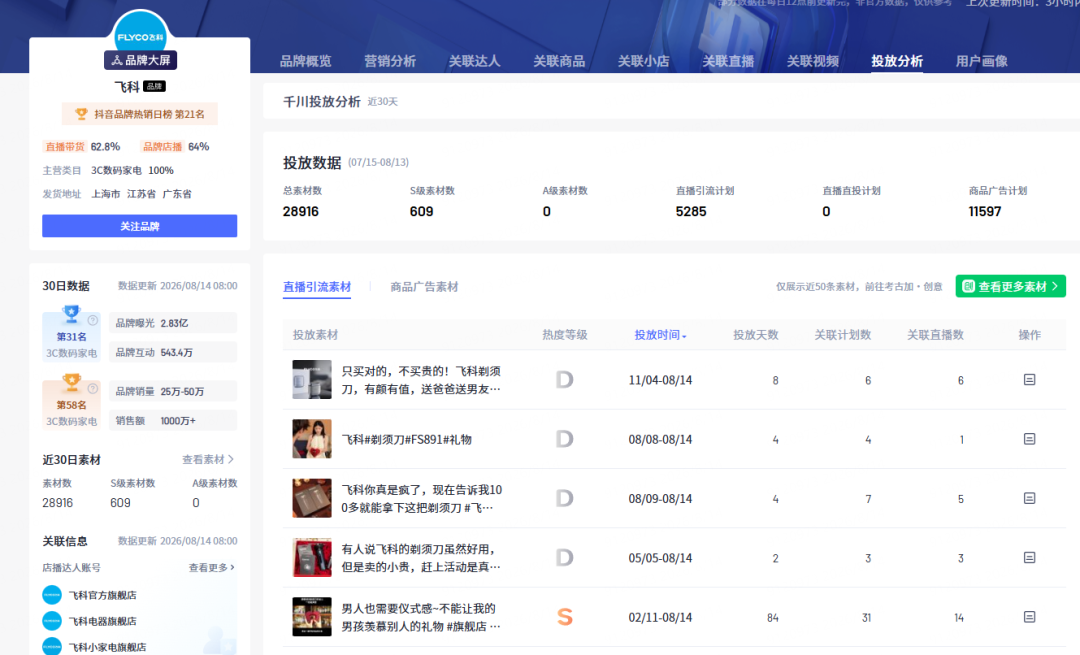Open details icon for 飞科#剃须刀#FS891 row
1080x655 pixels.
click(x=1029, y=439)
